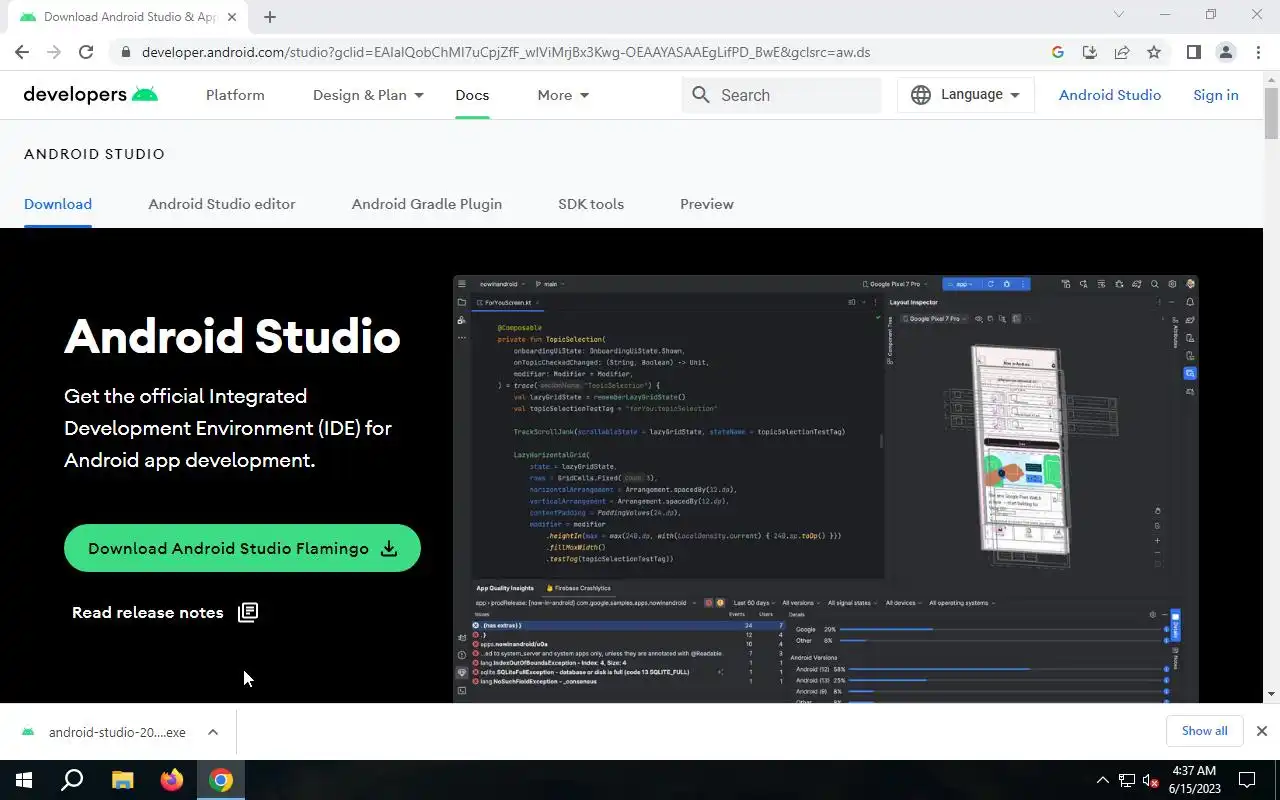Click the install app icon in address bar

(x=1090, y=52)
